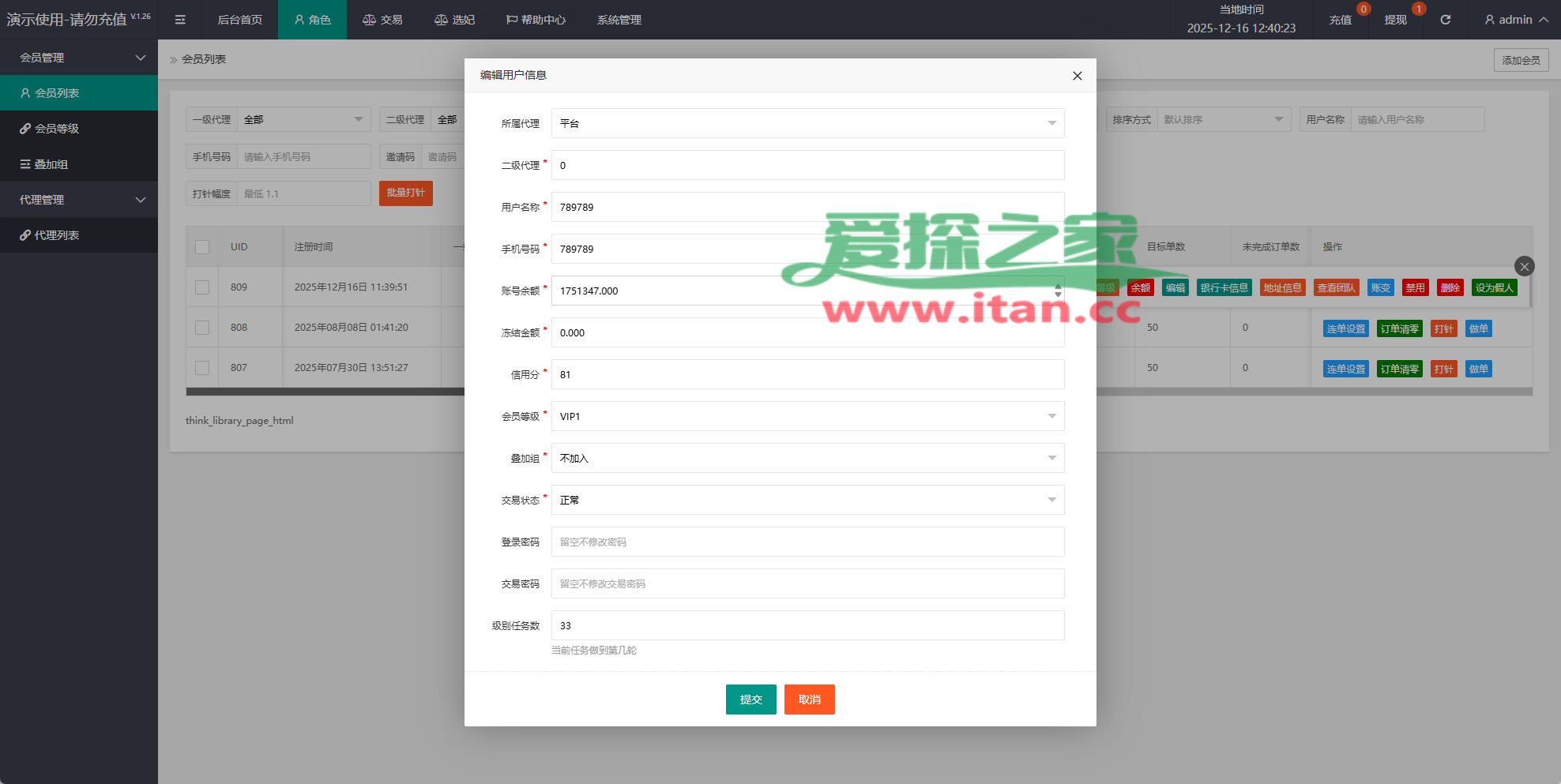Image resolution: width=1561 pixels, height=784 pixels.
Task: Open the 交易状态 dropdown
Action: pyautogui.click(x=807, y=500)
